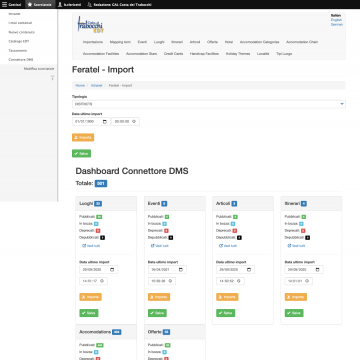Image resolution: width=360 pixels, height=360 pixels.
Task: Open Accomodation Facilities navigation item
Action: (101, 54)
